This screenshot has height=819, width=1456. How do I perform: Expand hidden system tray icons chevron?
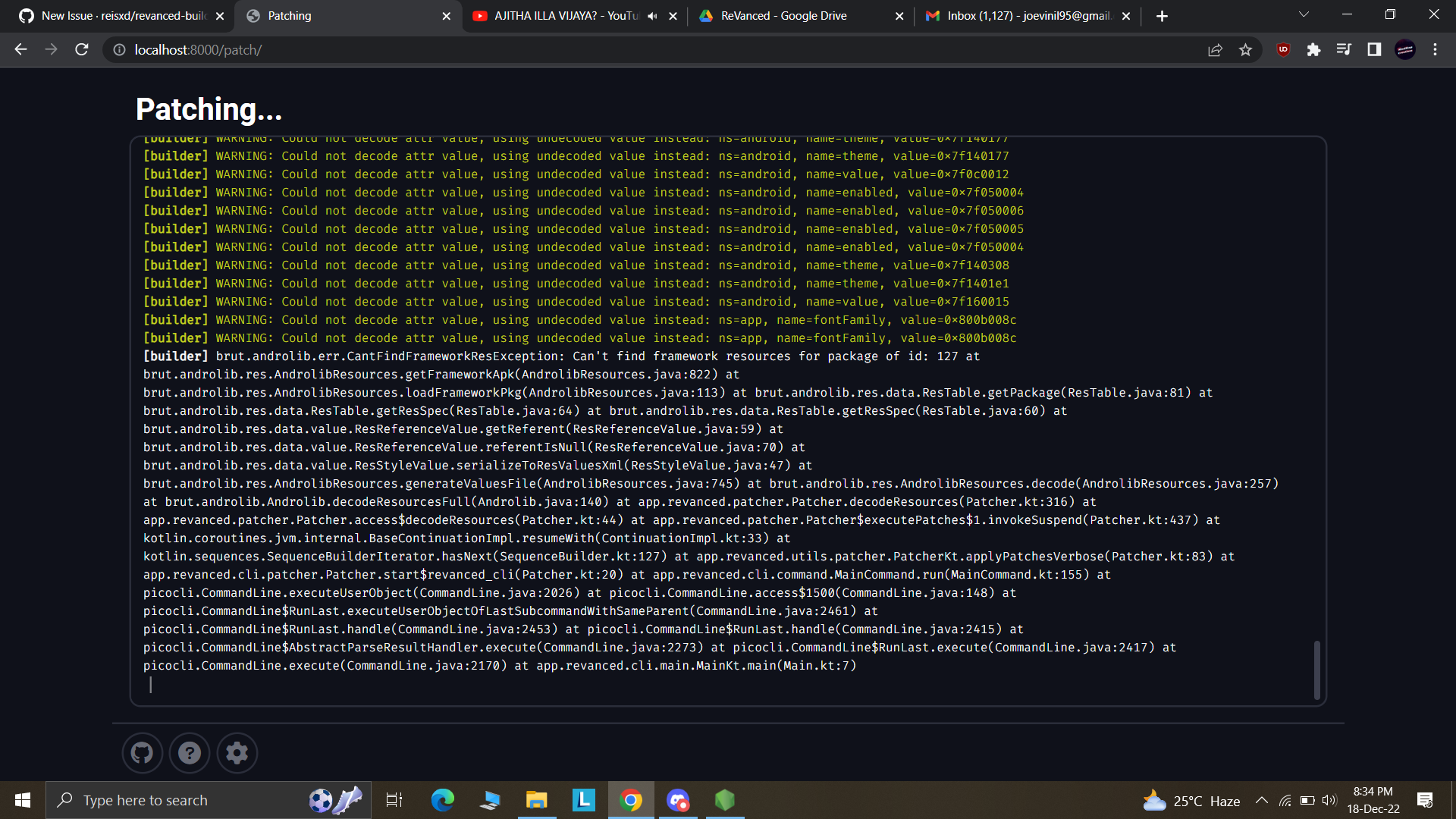click(1261, 799)
